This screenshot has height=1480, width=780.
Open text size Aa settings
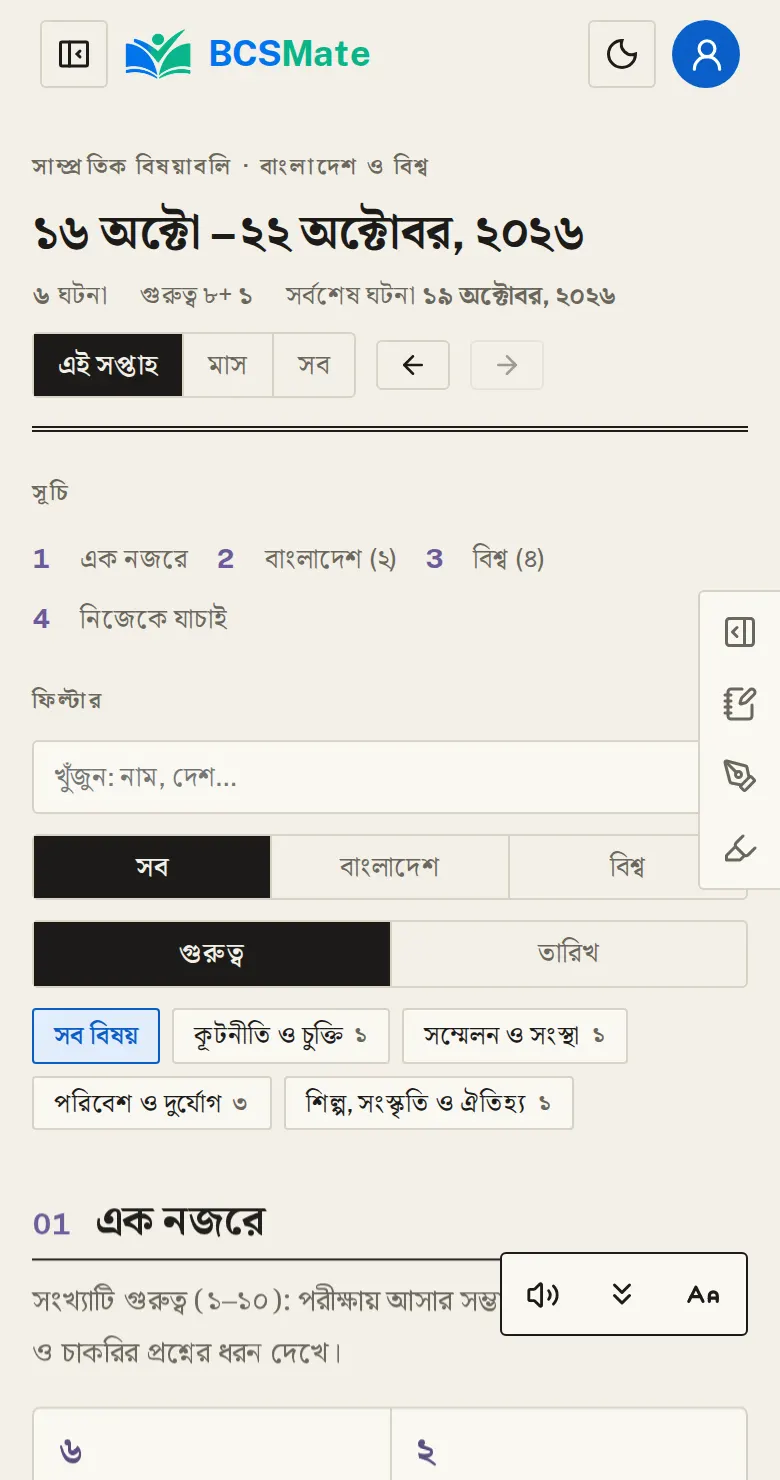click(703, 1295)
